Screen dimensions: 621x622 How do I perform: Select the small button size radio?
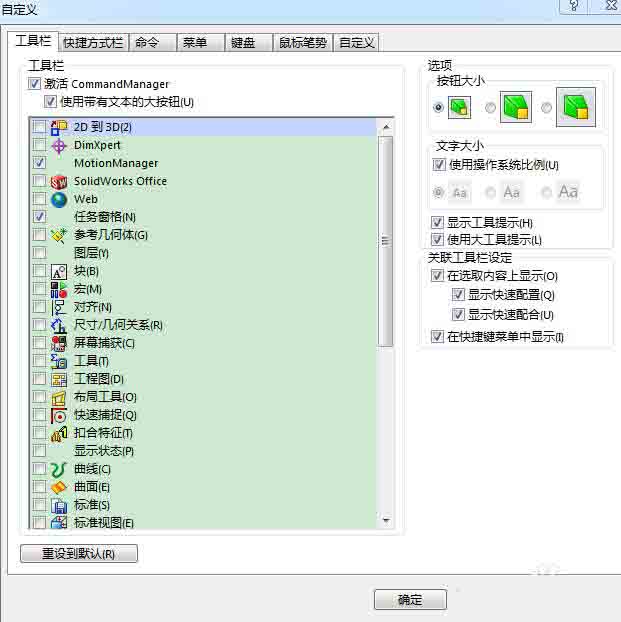(x=438, y=108)
